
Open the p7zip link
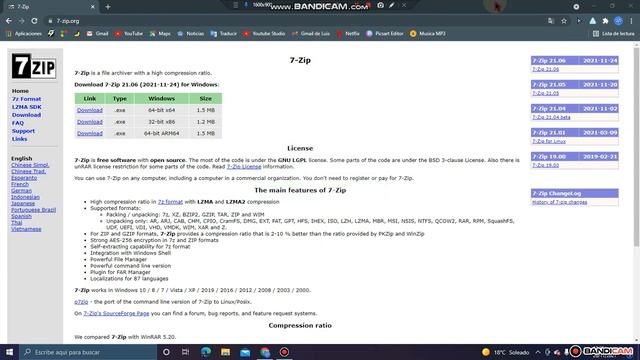pos(81,302)
